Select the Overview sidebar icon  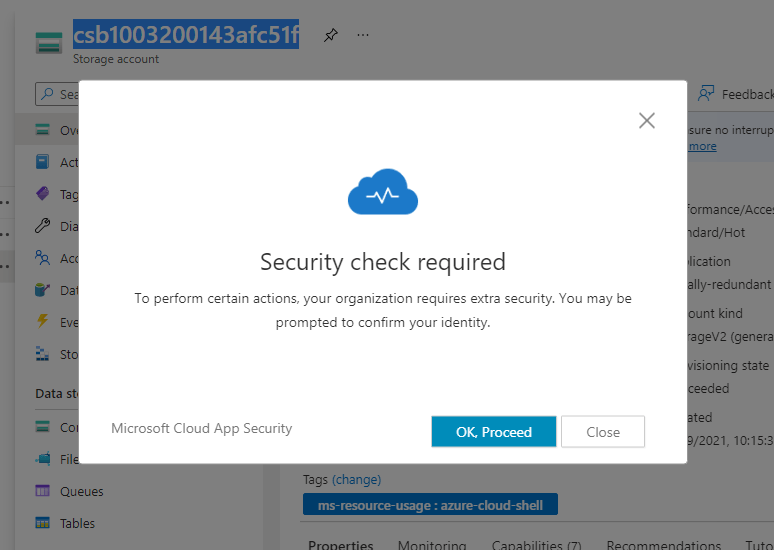point(42,130)
